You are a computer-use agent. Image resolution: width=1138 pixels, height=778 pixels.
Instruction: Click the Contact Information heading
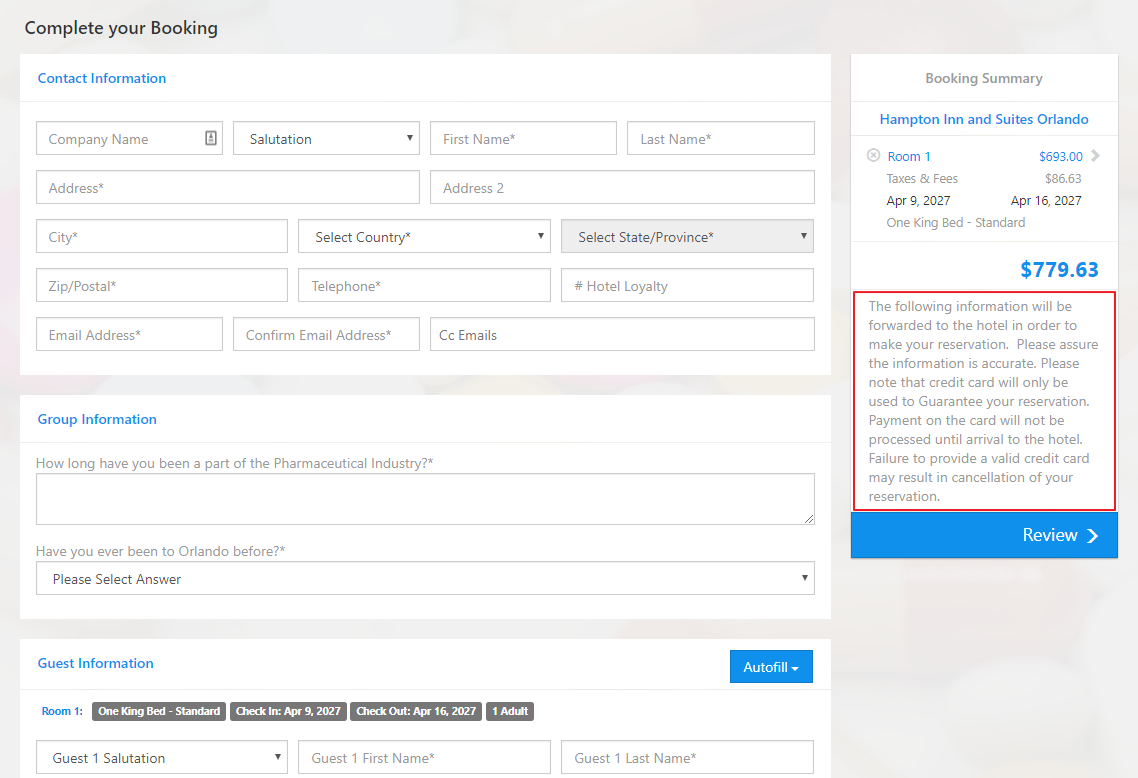(102, 78)
